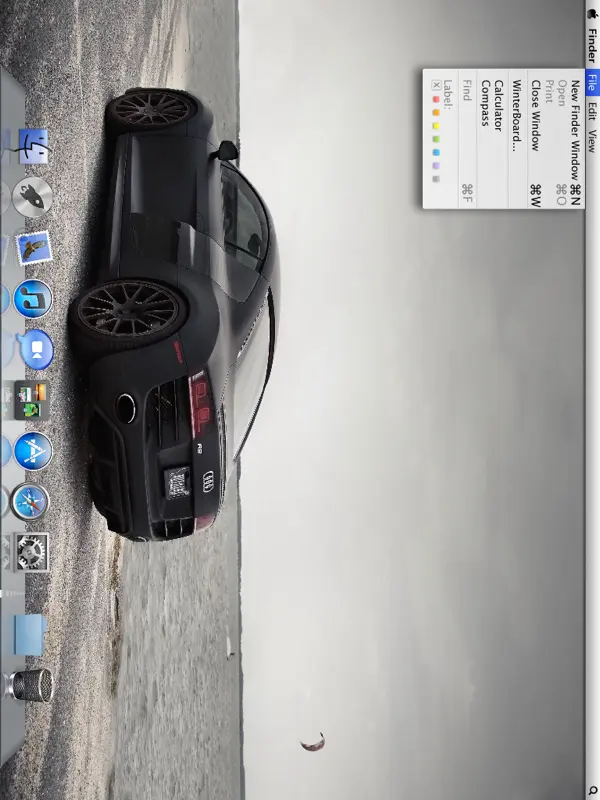Open the View menu
Image resolution: width=600 pixels, height=800 pixels.
tap(591, 140)
